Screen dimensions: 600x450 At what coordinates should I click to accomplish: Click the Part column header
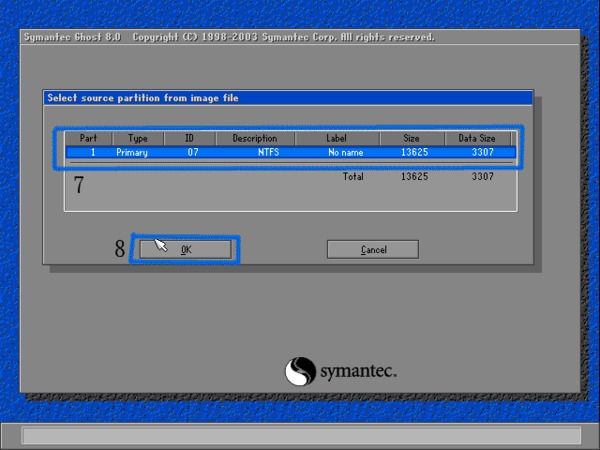(x=88, y=138)
